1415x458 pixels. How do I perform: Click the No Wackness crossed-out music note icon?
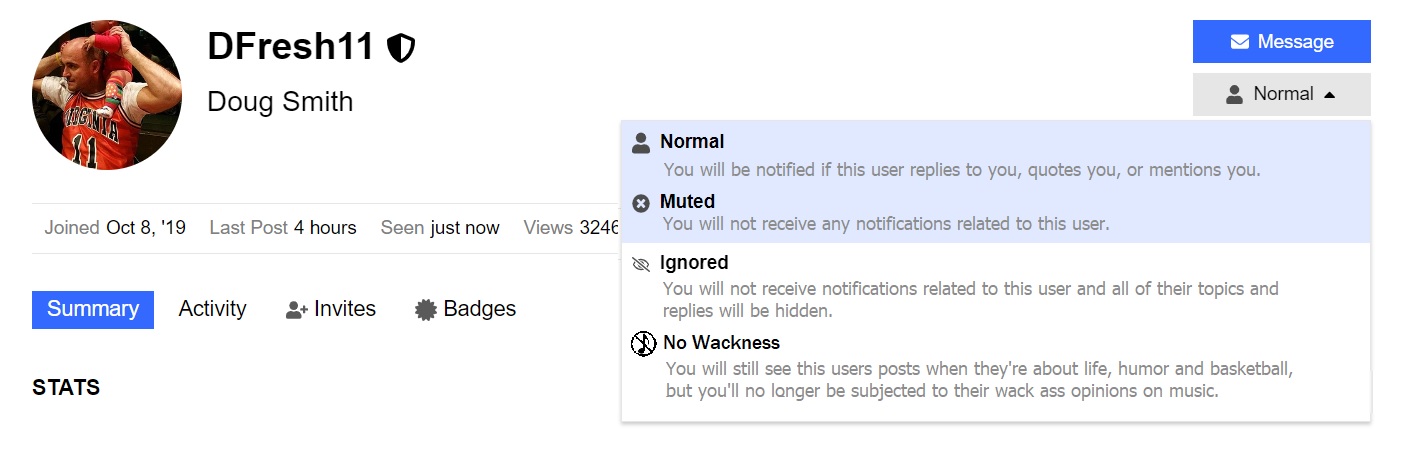coord(643,344)
